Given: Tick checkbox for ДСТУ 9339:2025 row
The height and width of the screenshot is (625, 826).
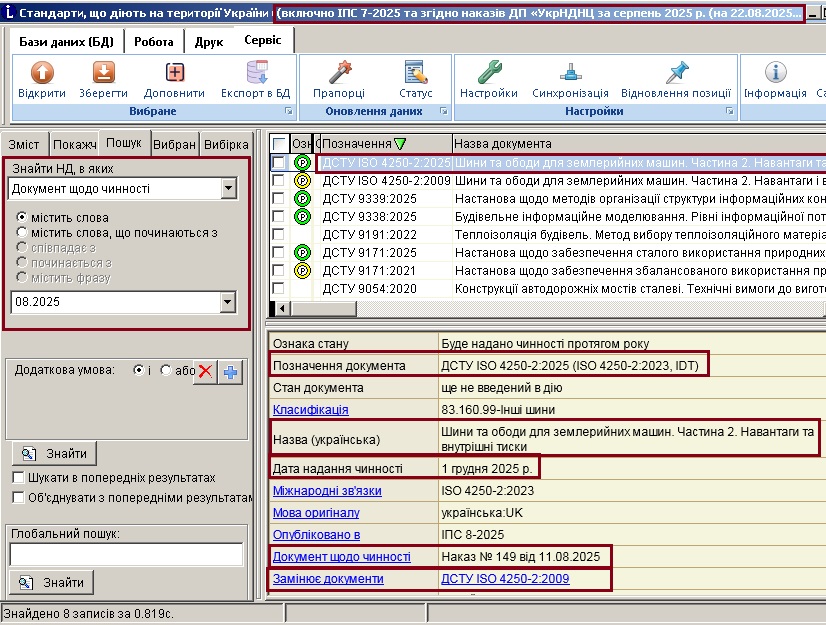Looking at the screenshot, I should click(x=279, y=199).
